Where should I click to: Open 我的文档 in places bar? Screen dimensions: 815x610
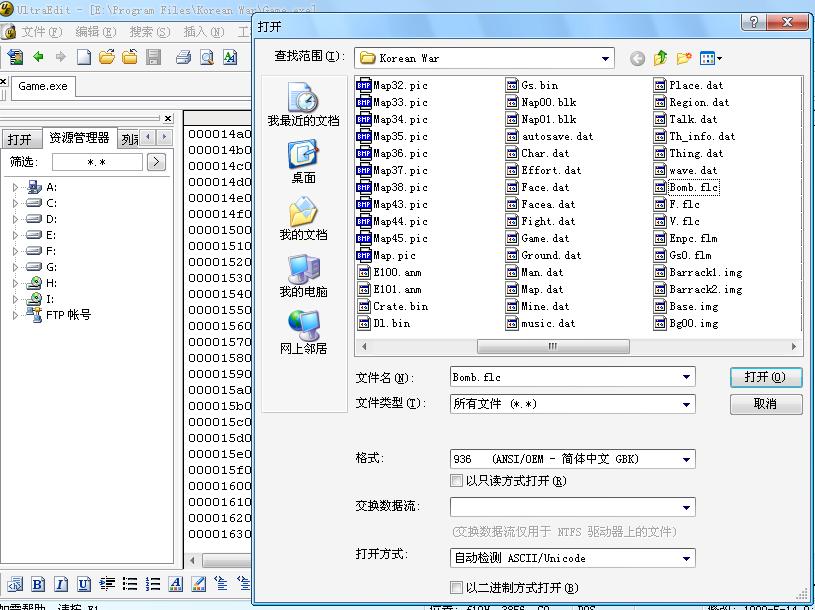(303, 218)
